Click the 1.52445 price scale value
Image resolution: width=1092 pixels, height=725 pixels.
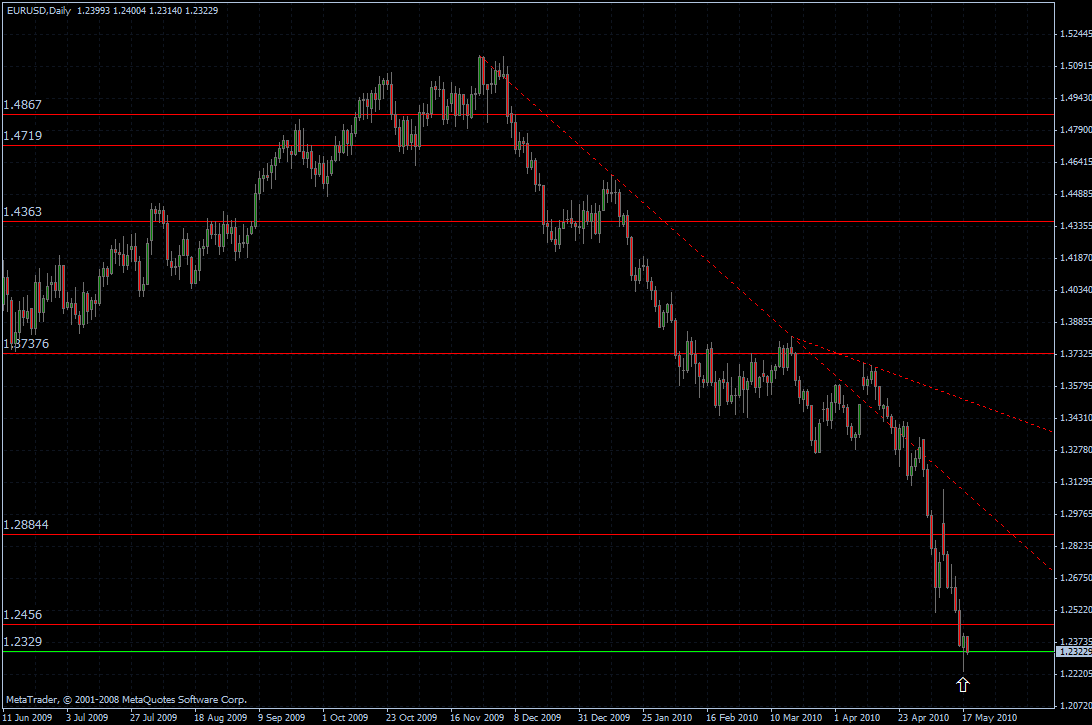[1075, 34]
